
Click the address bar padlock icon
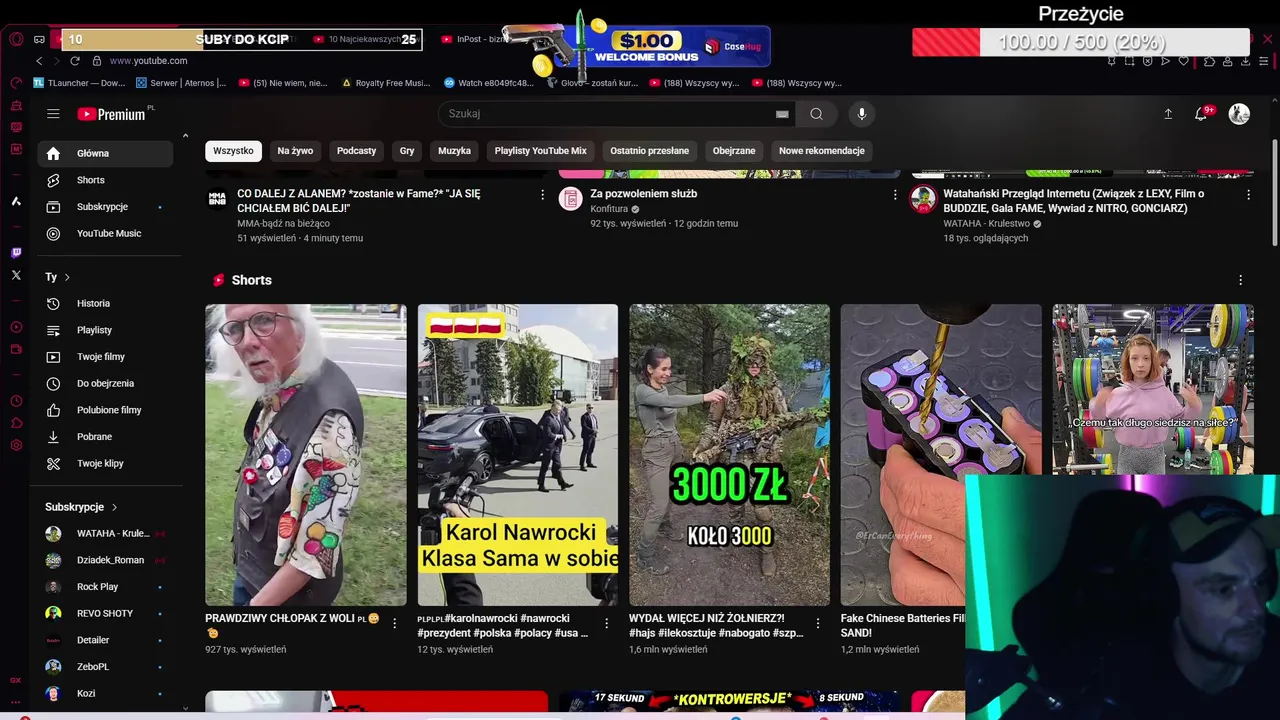(95, 61)
